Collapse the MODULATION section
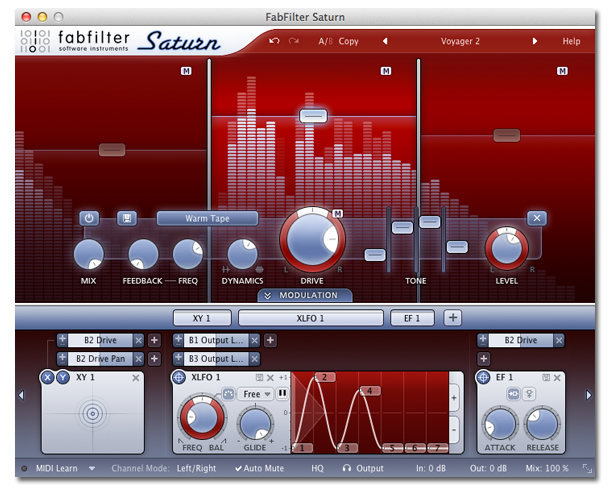The width and height of the screenshot is (610, 491). tap(305, 295)
